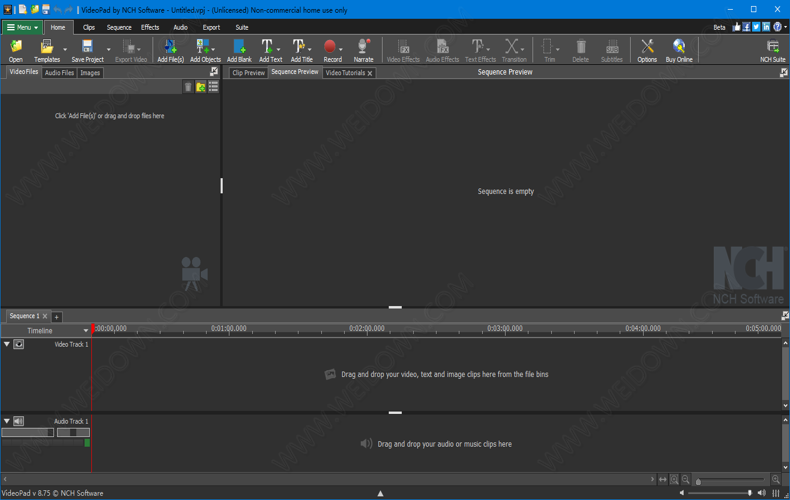Open the Subtitles tool
The height and width of the screenshot is (500, 790).
tap(612, 50)
